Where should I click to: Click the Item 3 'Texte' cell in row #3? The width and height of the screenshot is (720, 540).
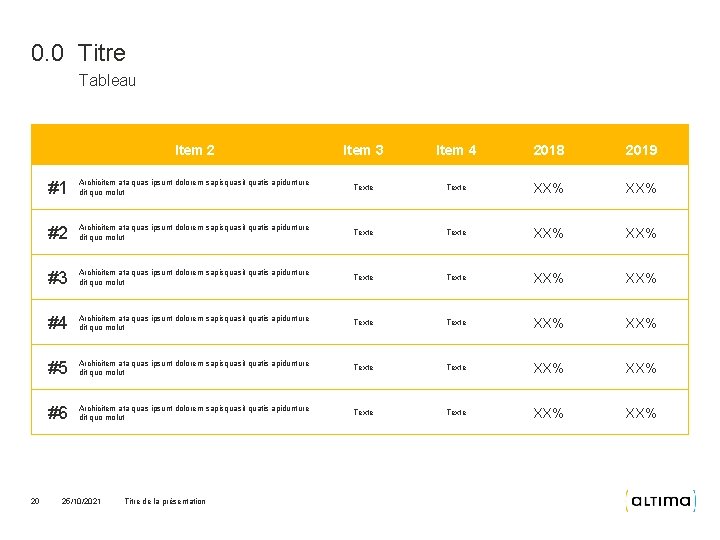[x=363, y=277]
